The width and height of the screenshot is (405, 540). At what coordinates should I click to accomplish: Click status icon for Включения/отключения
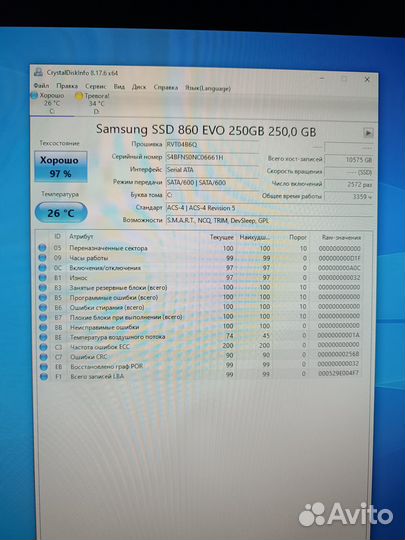click(42, 268)
